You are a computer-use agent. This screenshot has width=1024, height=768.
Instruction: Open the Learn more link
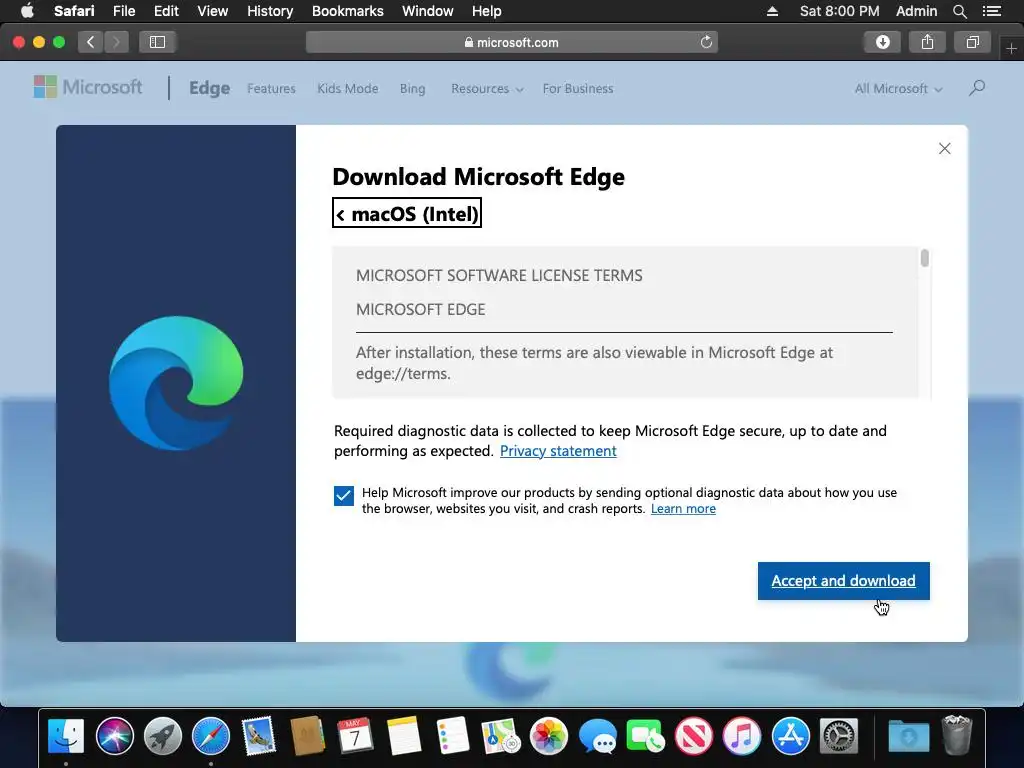683,509
